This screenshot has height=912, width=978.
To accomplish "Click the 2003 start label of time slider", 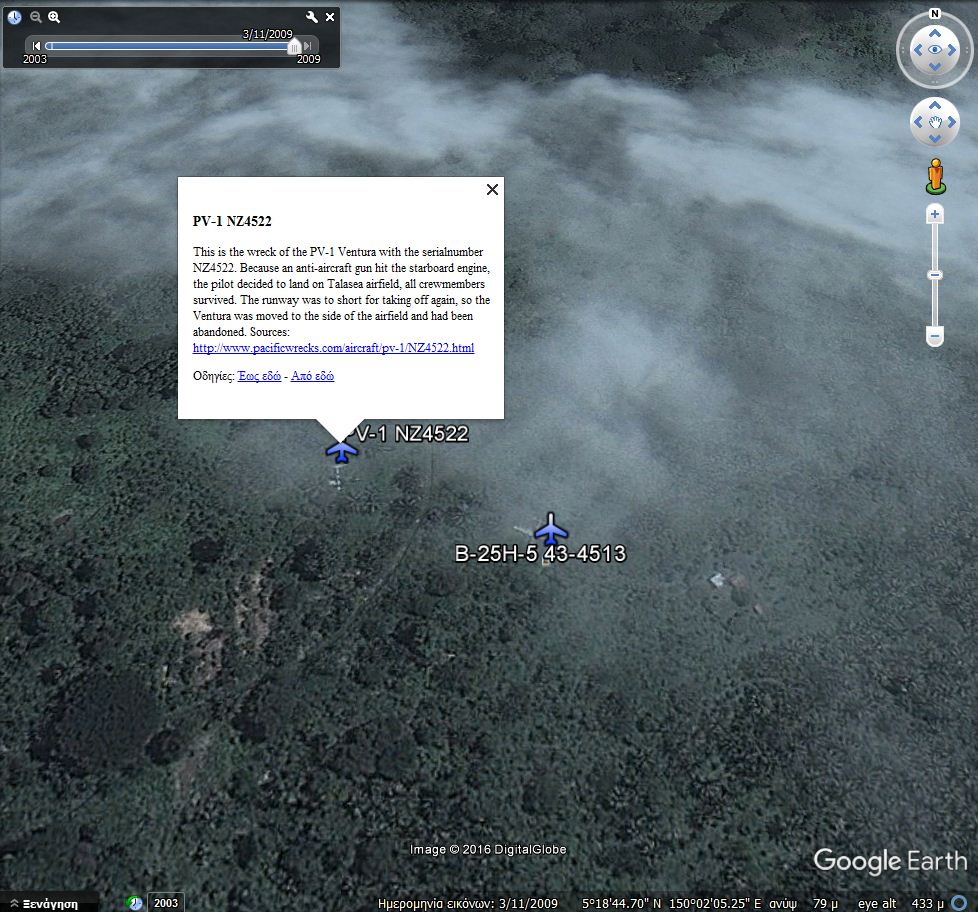I will click(35, 59).
